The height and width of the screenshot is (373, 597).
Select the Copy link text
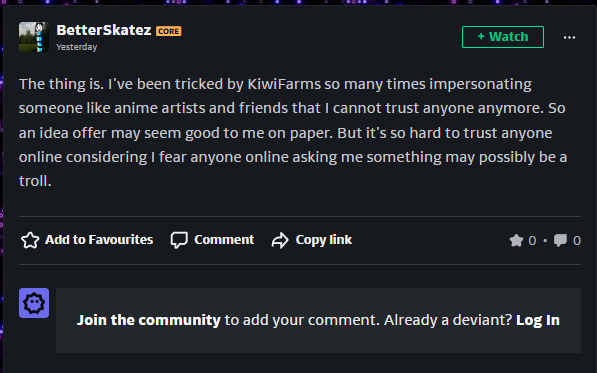coord(324,240)
